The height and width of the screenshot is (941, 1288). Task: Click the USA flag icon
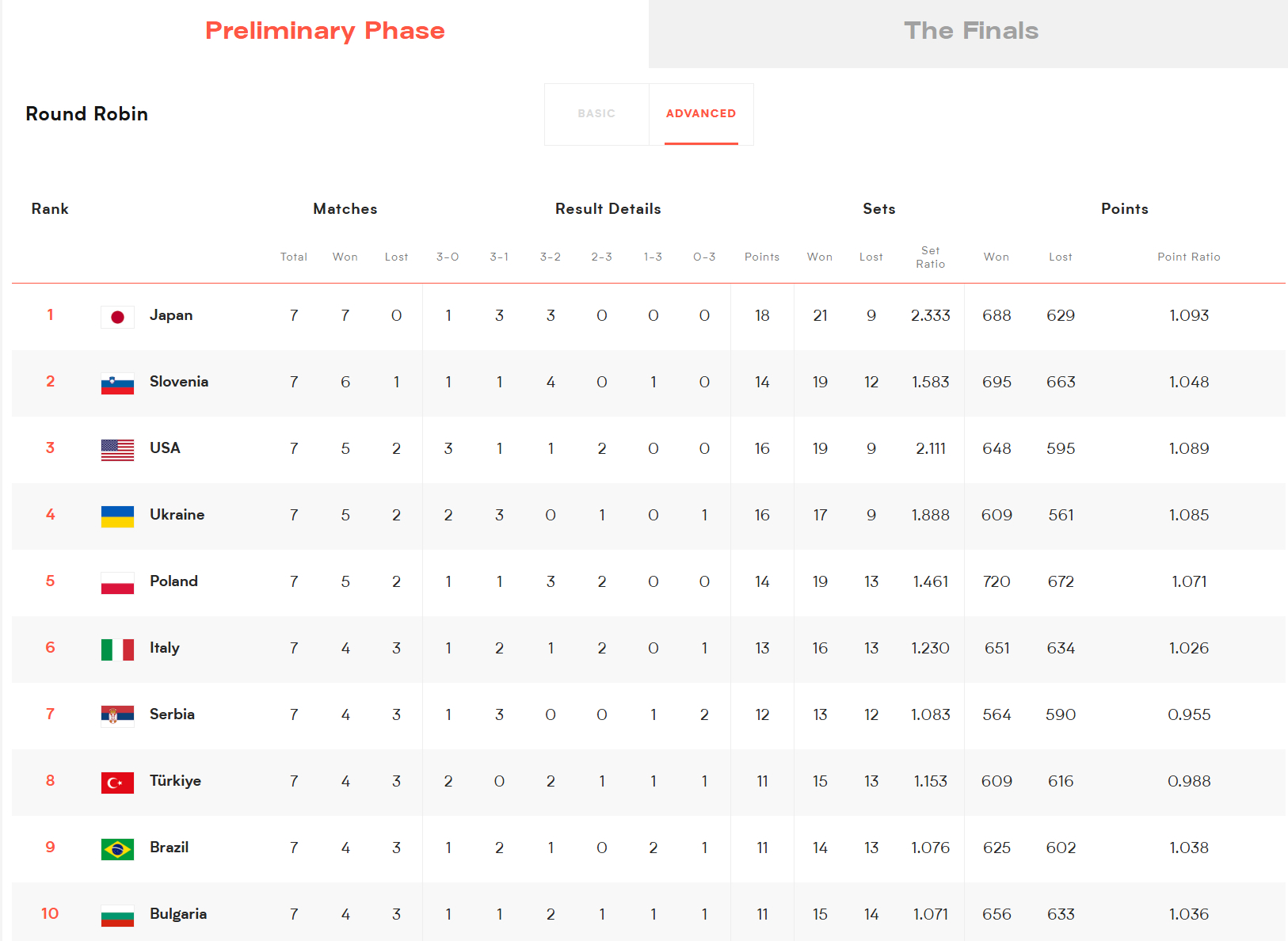click(117, 450)
